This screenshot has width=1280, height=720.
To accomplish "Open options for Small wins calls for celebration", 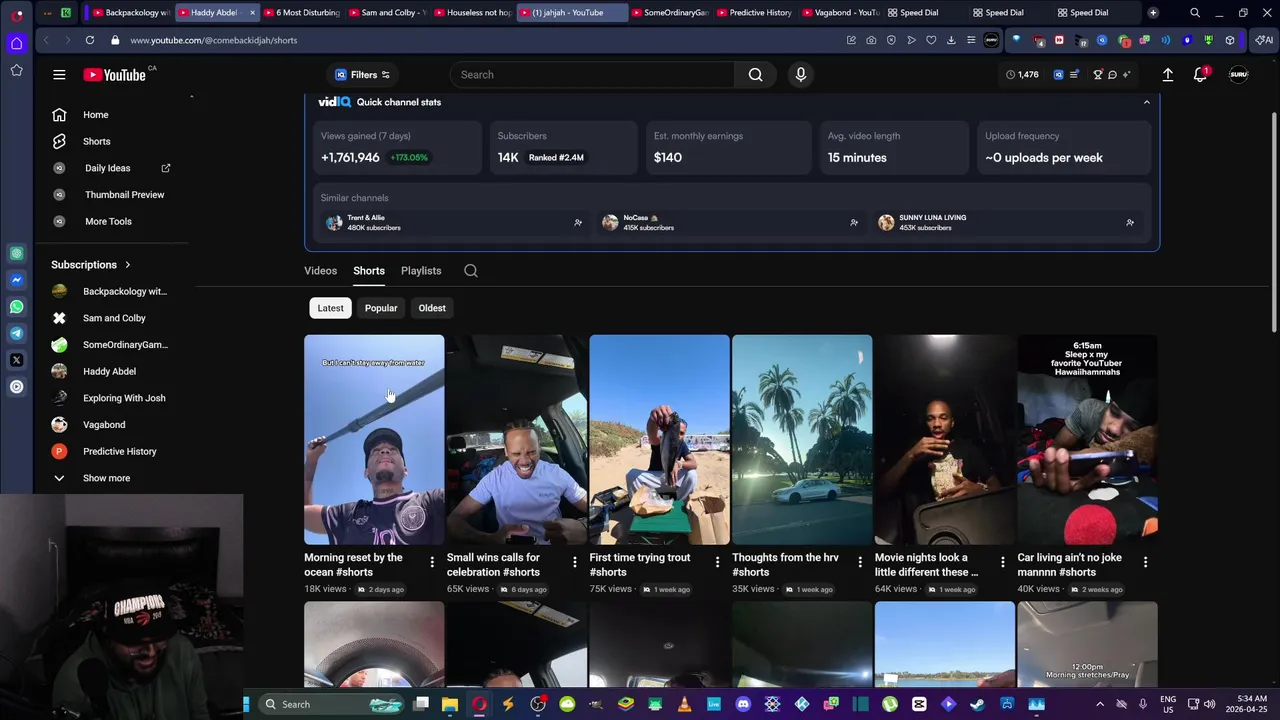I will point(574,562).
